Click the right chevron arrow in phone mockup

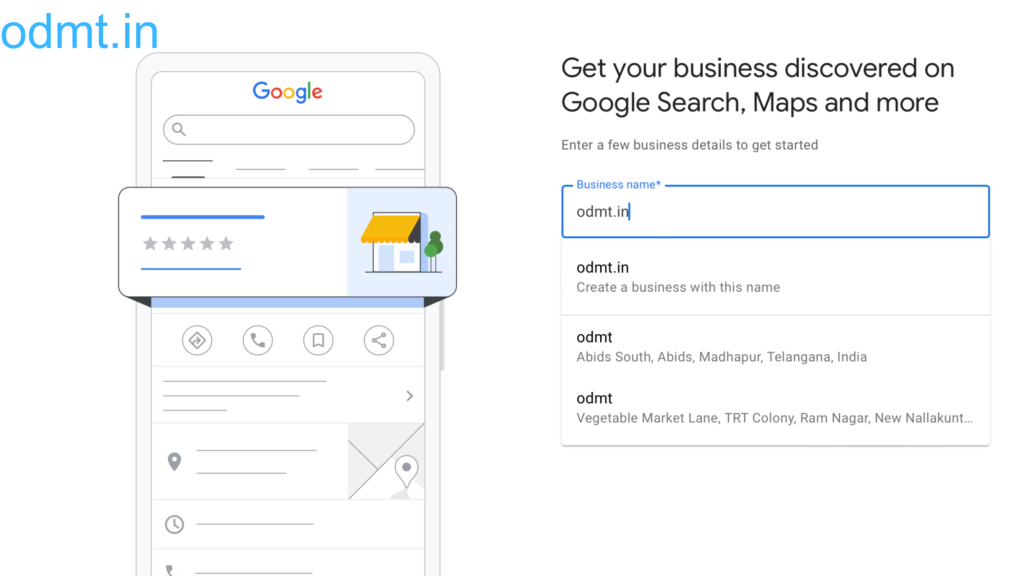click(x=409, y=396)
